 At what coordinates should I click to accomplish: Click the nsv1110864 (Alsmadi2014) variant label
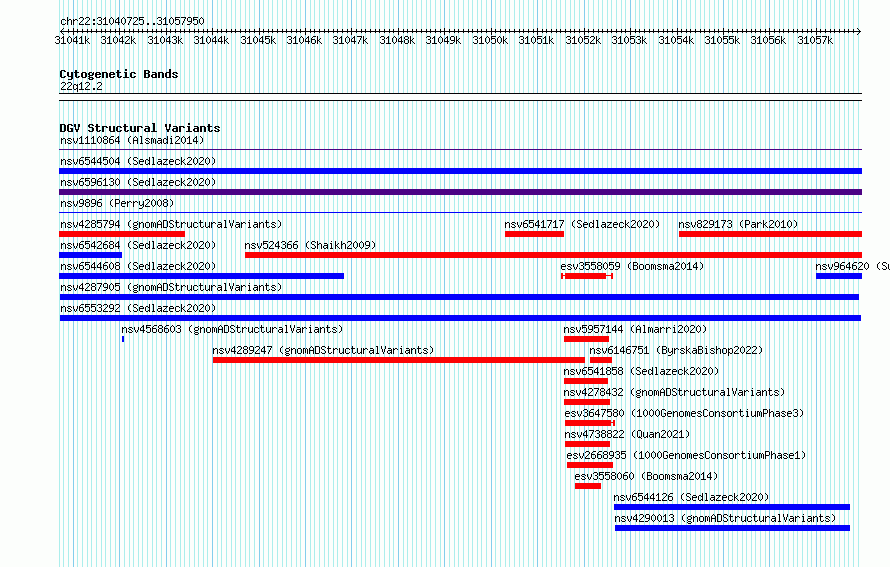[x=132, y=140]
